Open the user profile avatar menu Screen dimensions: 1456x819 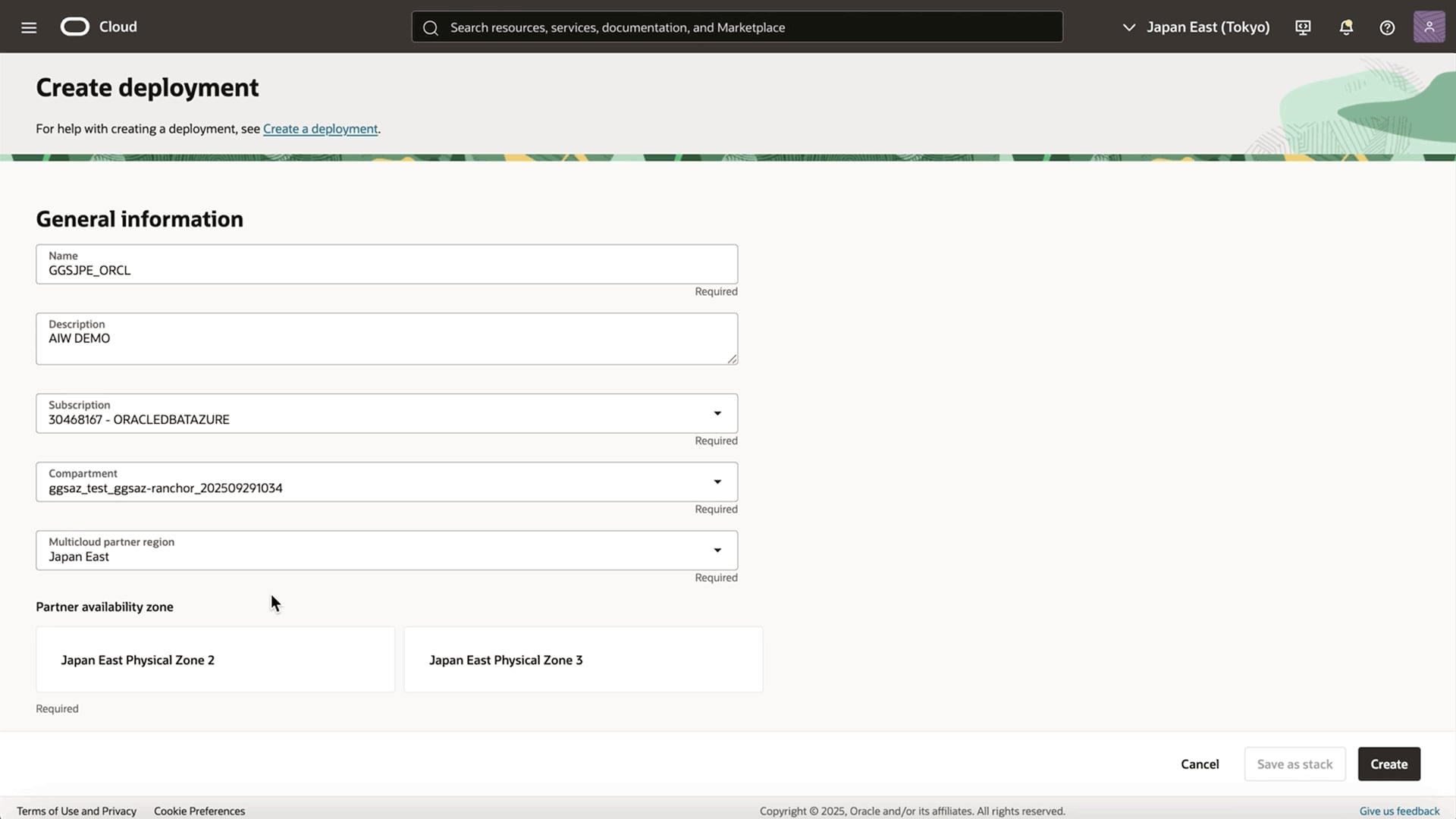[x=1429, y=27]
